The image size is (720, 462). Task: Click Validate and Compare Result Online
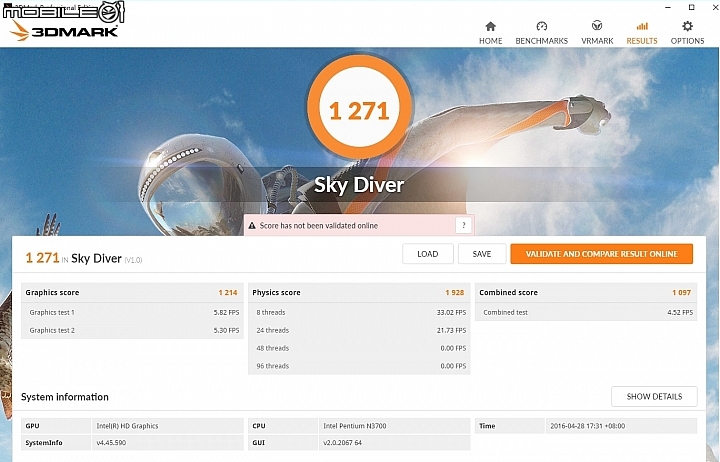point(602,254)
